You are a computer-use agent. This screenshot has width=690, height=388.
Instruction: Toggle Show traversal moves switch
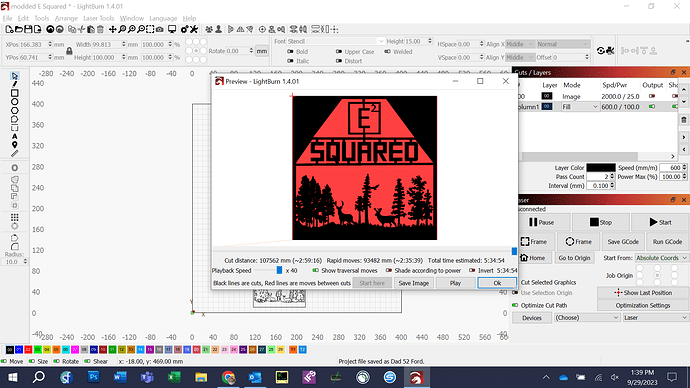tap(316, 271)
